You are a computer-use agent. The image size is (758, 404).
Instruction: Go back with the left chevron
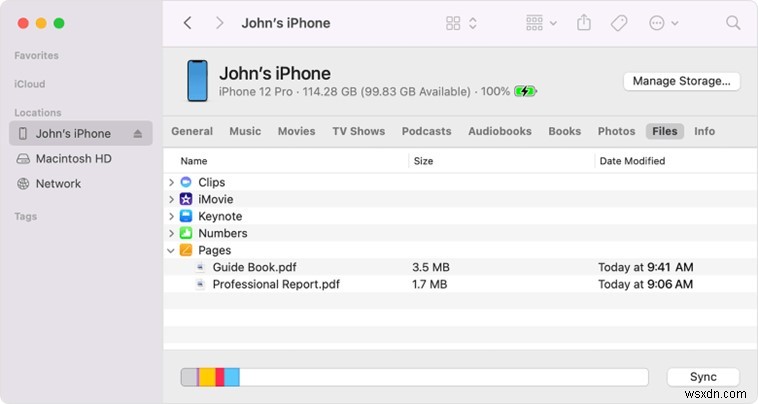(188, 23)
